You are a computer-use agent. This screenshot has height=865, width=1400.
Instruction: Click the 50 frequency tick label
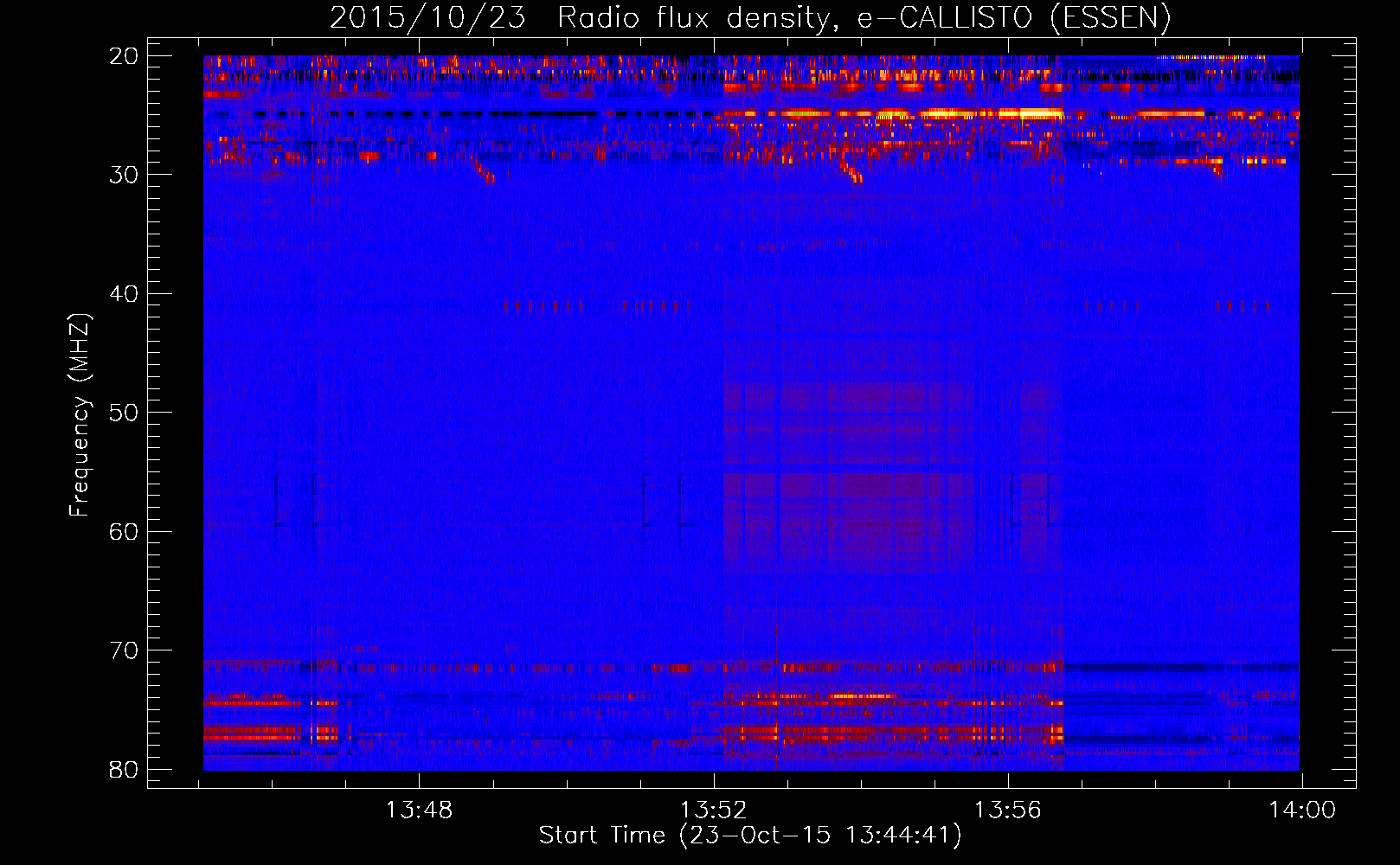[x=125, y=413]
